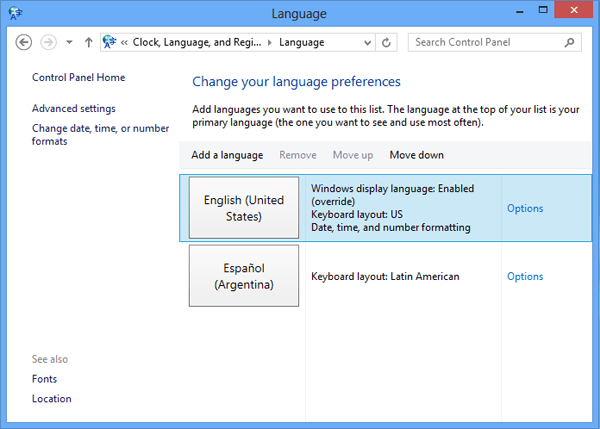Minimize the Language window
Screen dimensions: 600x429
point(519,11)
